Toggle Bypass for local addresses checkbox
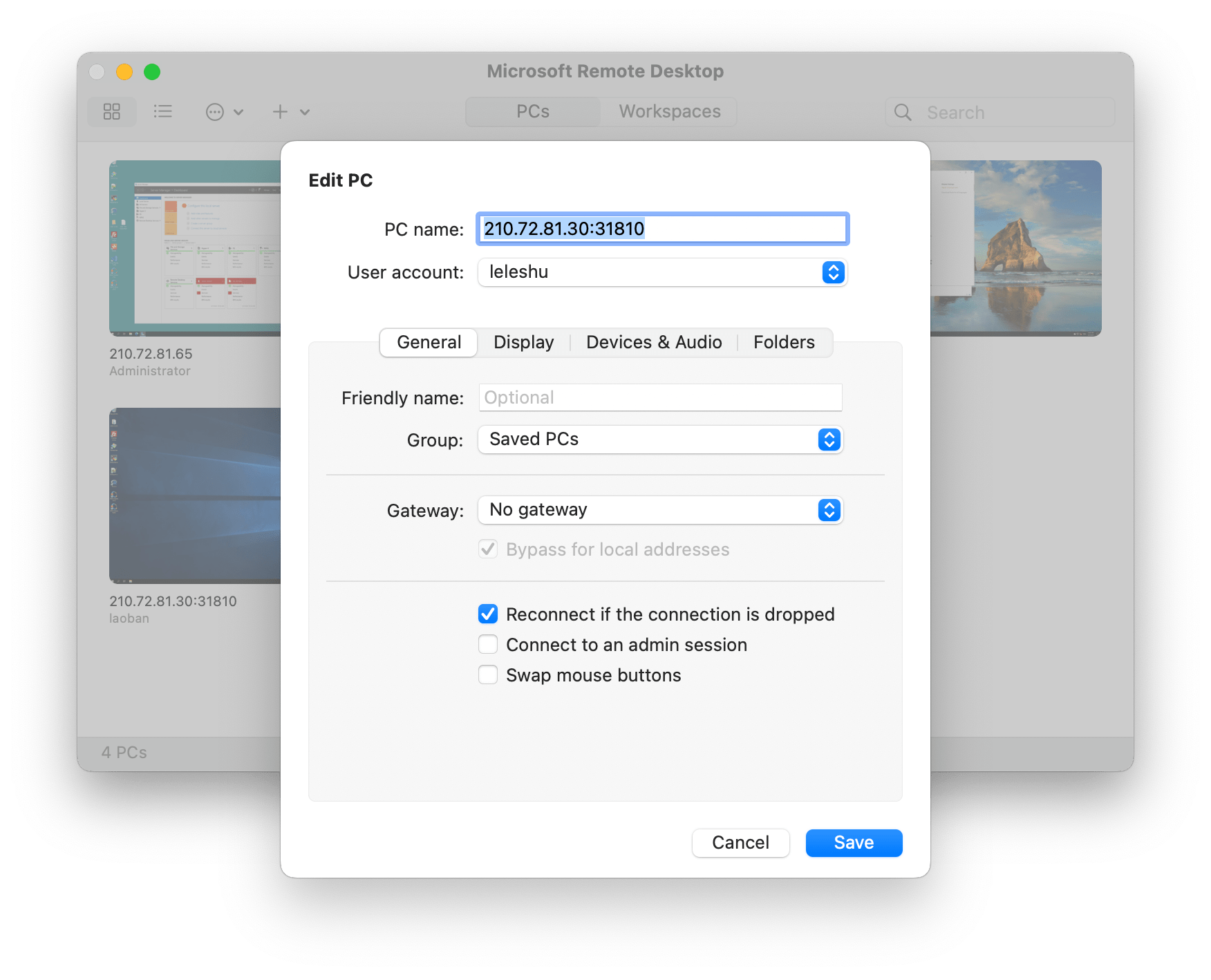The width and height of the screenshot is (1211, 980). point(488,549)
